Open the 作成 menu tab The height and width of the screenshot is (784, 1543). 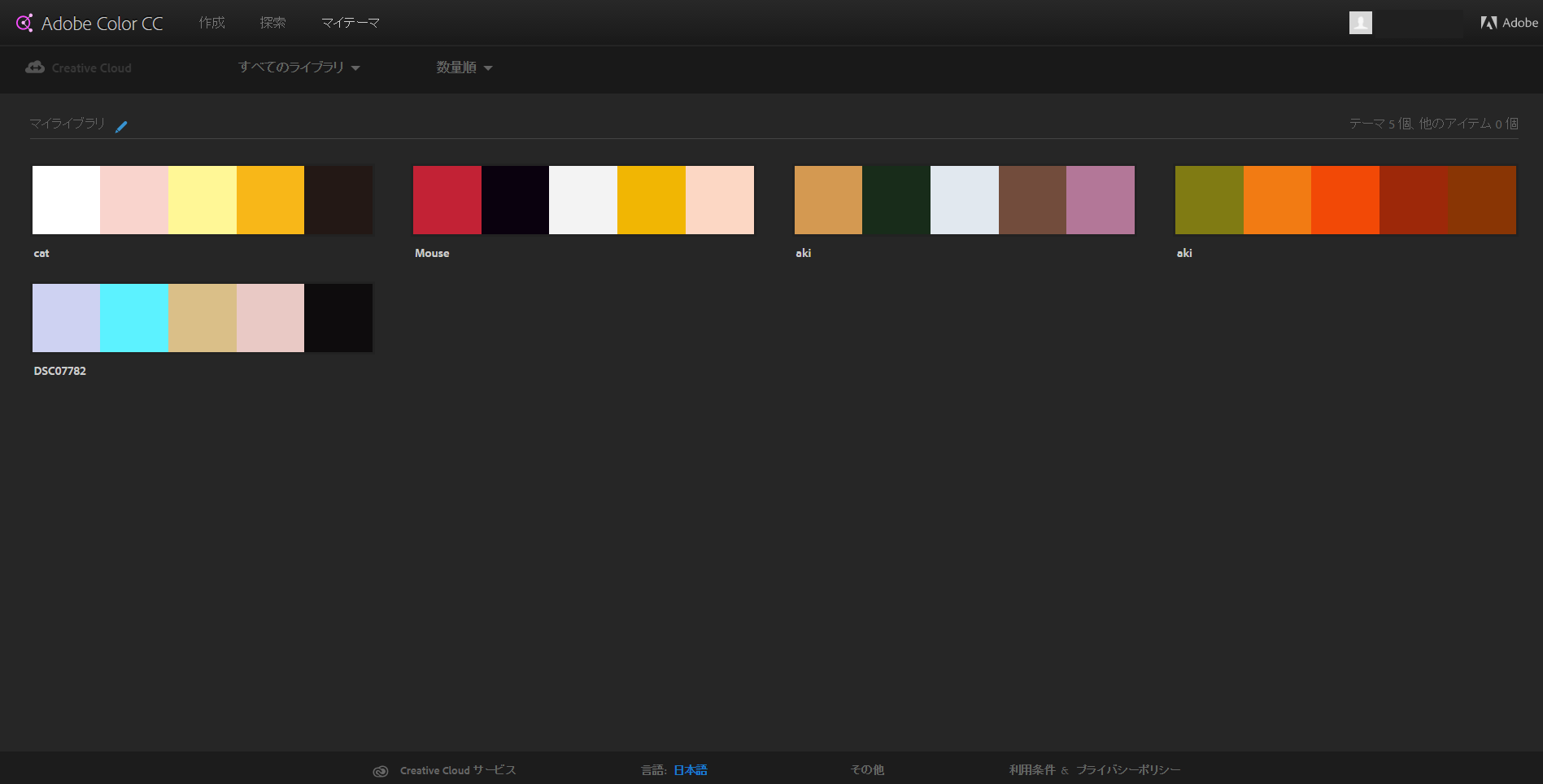pyautogui.click(x=211, y=23)
